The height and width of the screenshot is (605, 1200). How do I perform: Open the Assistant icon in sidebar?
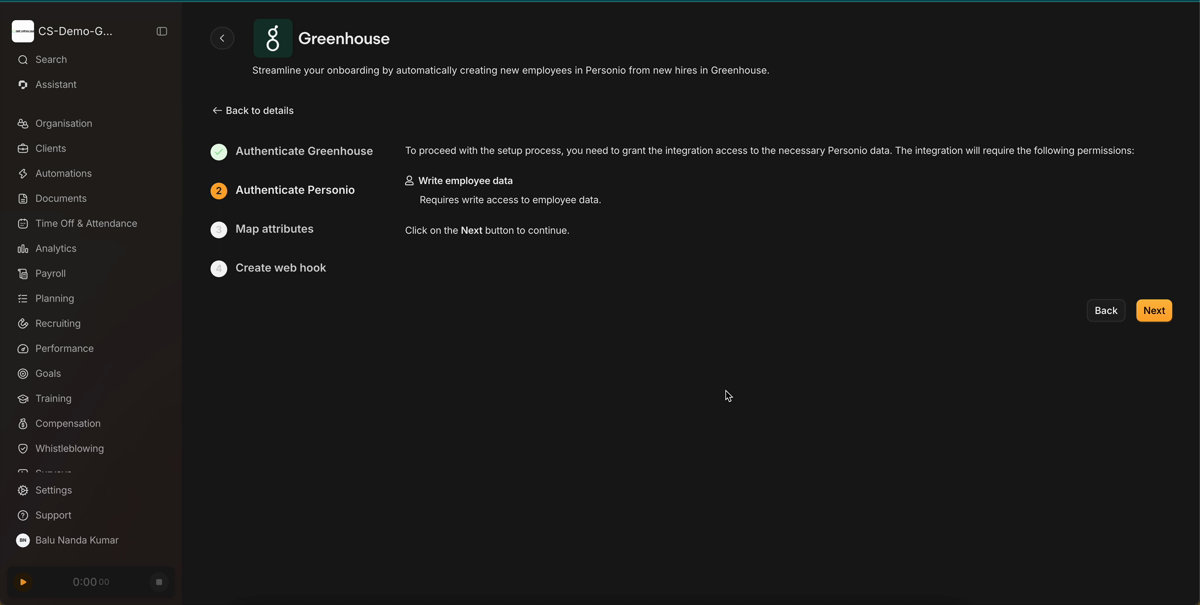click(x=23, y=85)
